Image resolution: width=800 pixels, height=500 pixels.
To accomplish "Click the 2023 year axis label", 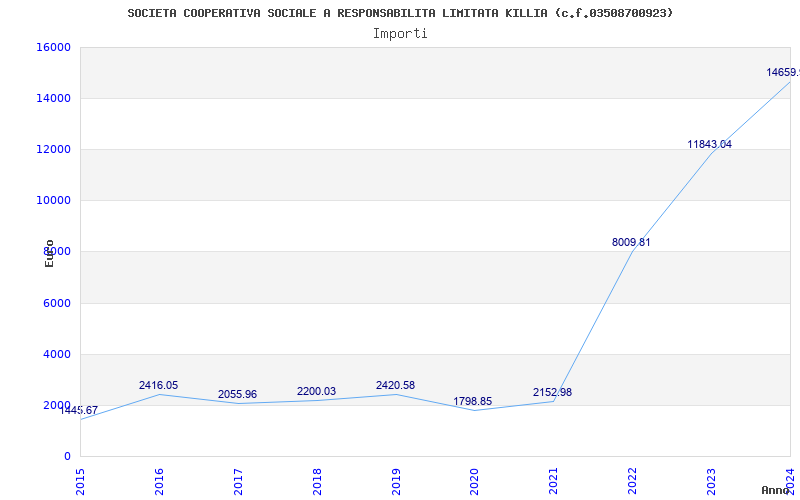I will point(711,482).
